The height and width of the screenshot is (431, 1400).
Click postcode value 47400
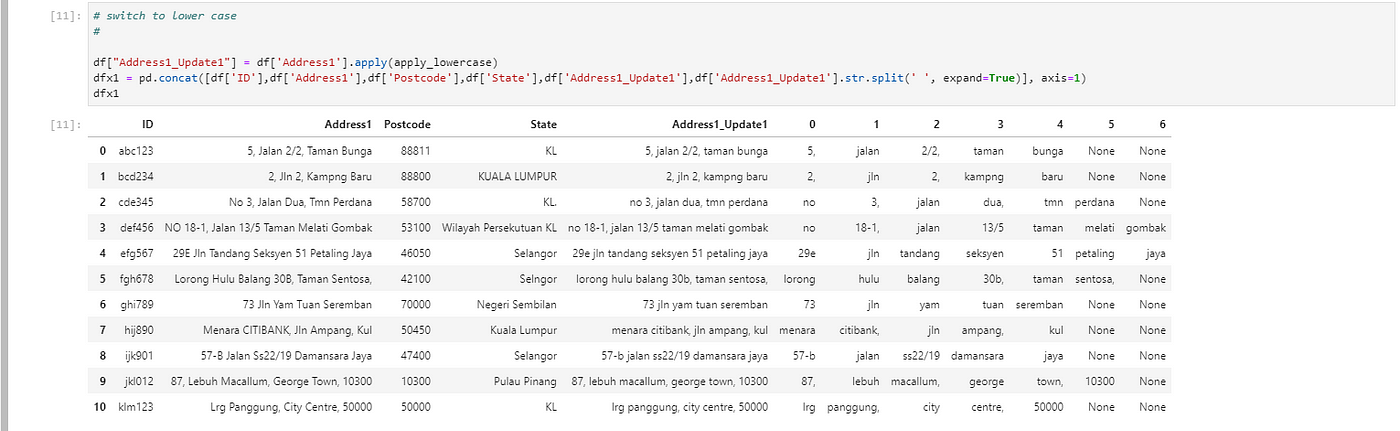click(415, 356)
